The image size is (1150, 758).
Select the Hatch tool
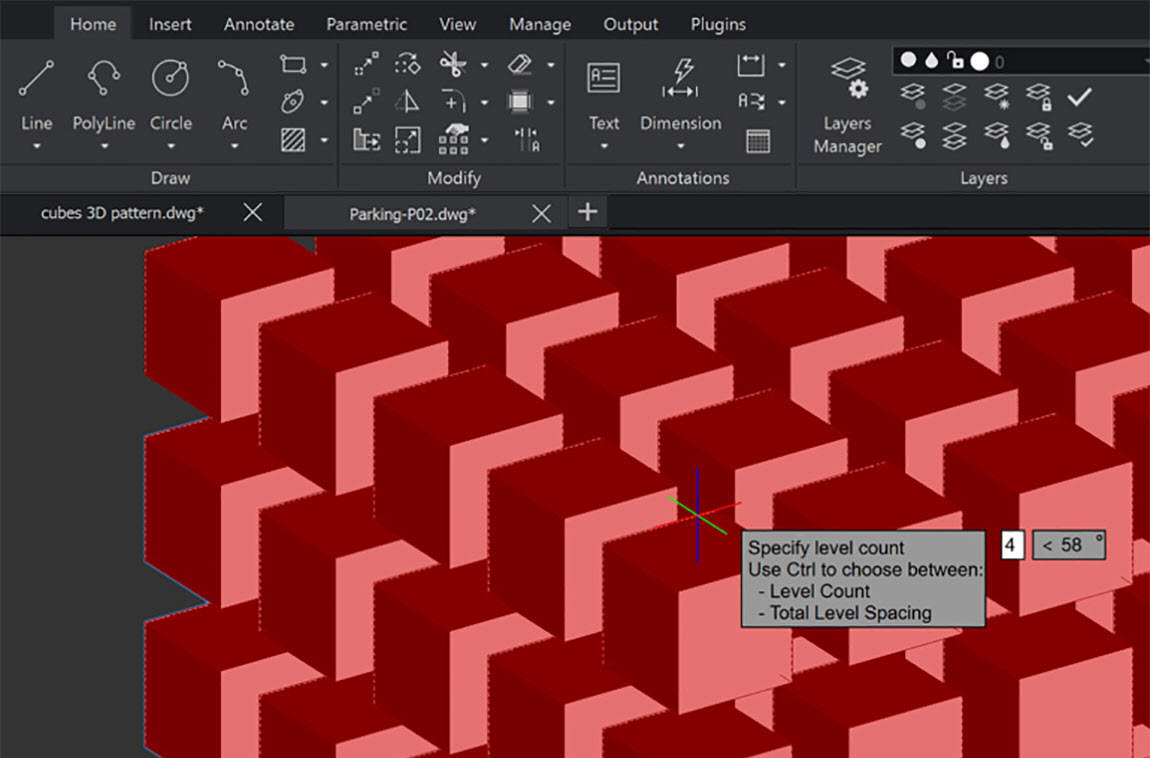click(x=293, y=139)
